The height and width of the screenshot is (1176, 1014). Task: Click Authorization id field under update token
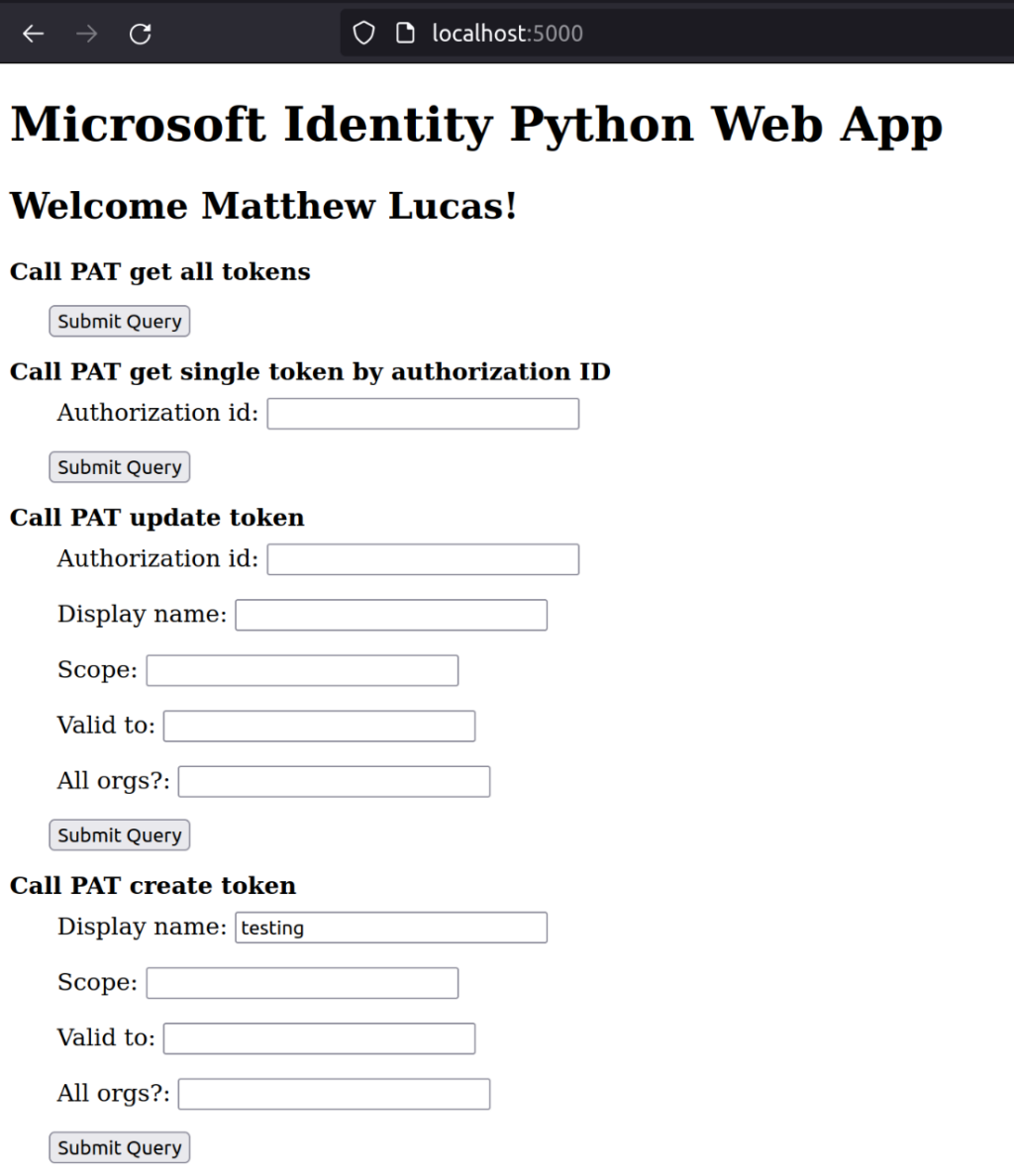pyautogui.click(x=423, y=559)
